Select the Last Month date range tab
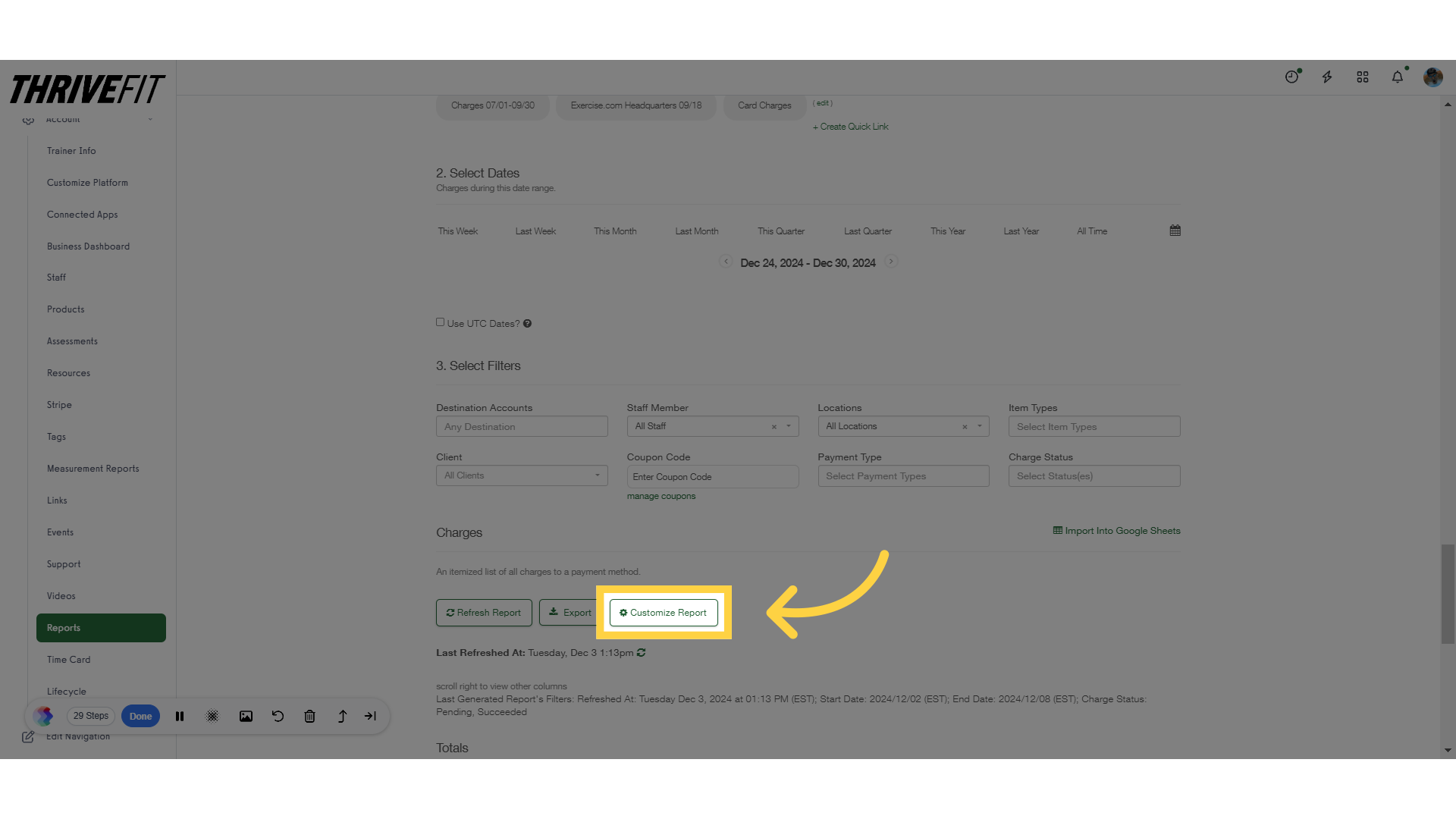The image size is (1456, 819). pos(697,231)
